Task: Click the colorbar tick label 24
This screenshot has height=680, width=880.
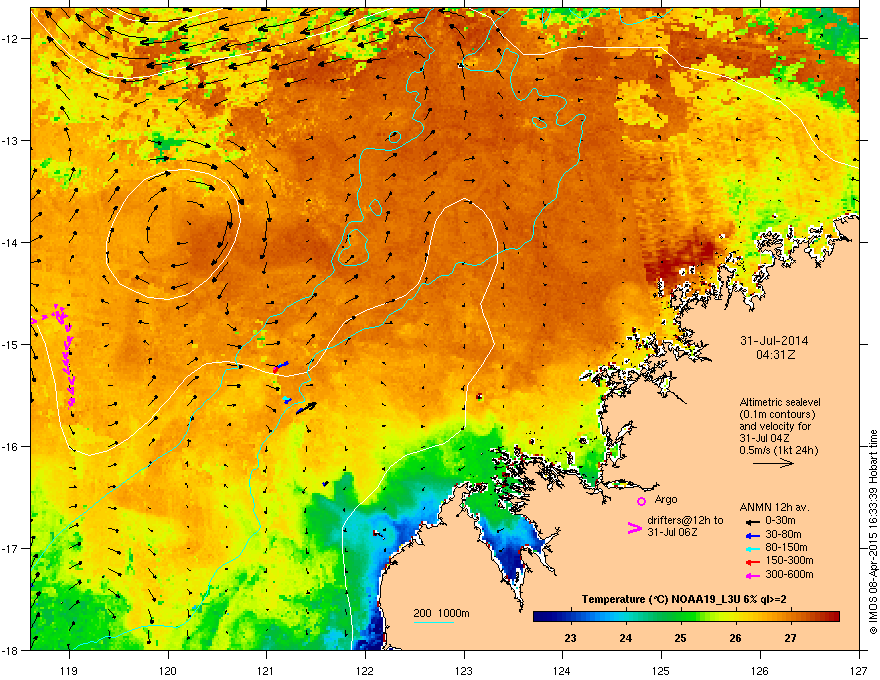Action: 625,638
